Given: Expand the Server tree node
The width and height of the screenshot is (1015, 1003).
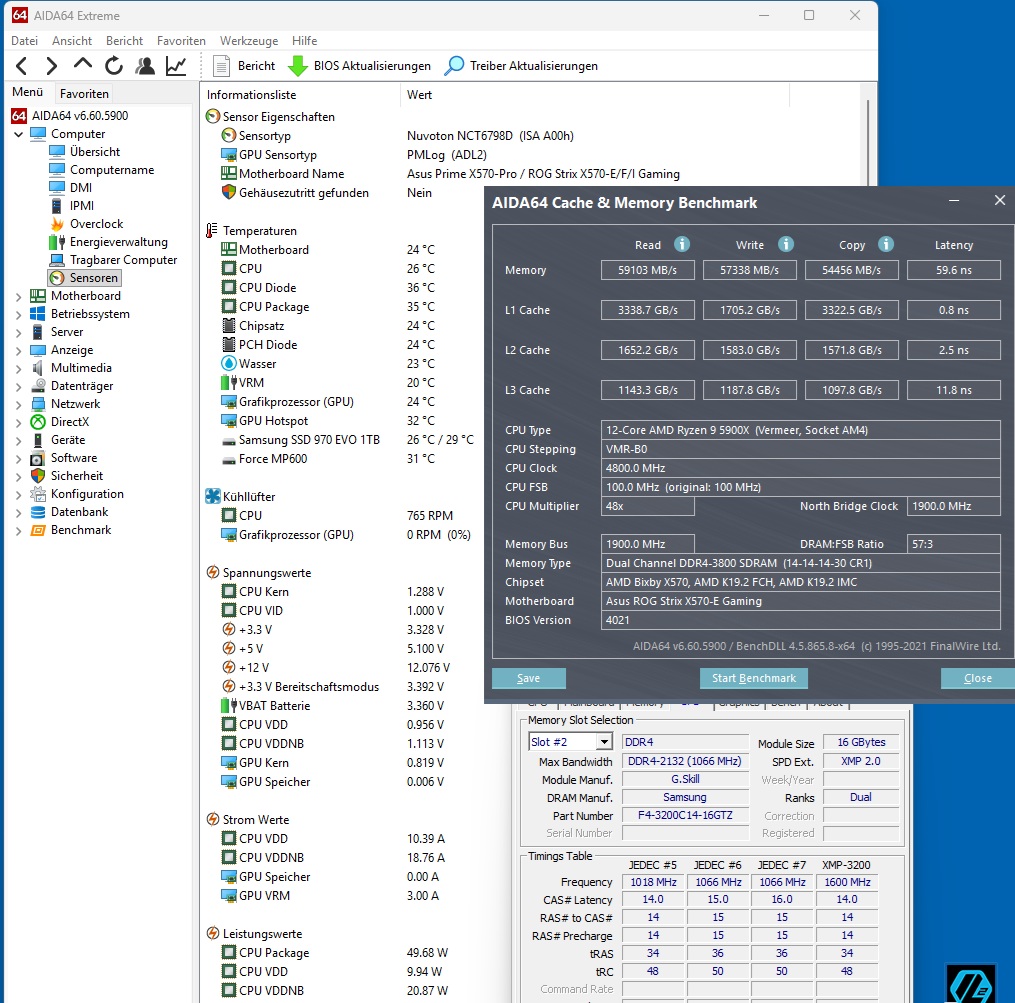Looking at the screenshot, I should click(18, 333).
